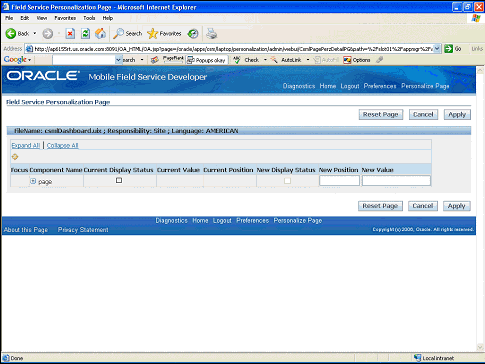Click the New Position input field
Screen dimensions: 485x364
pos(339,181)
